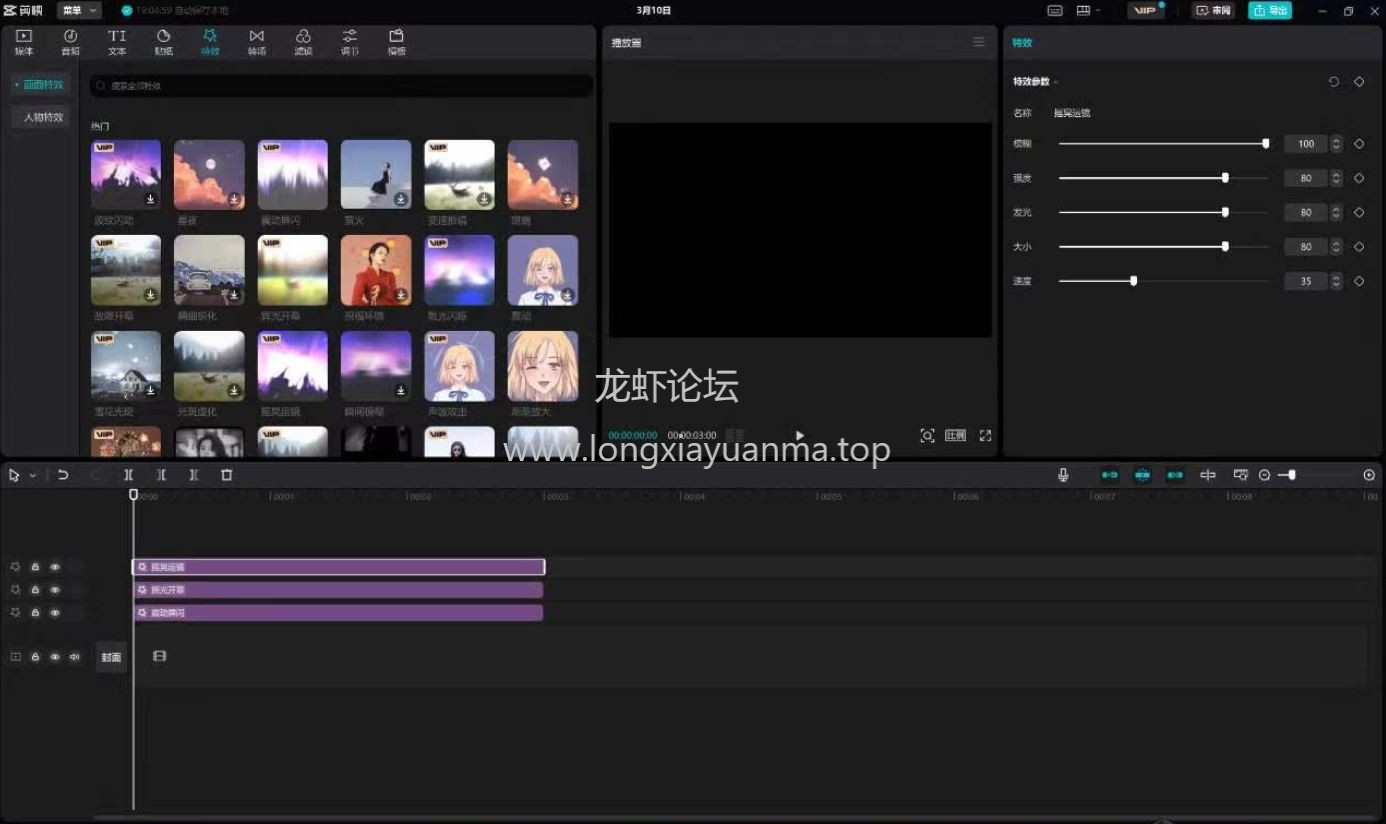Image resolution: width=1386 pixels, height=824 pixels.
Task: Delete the selected clip
Action: [x=226, y=475]
